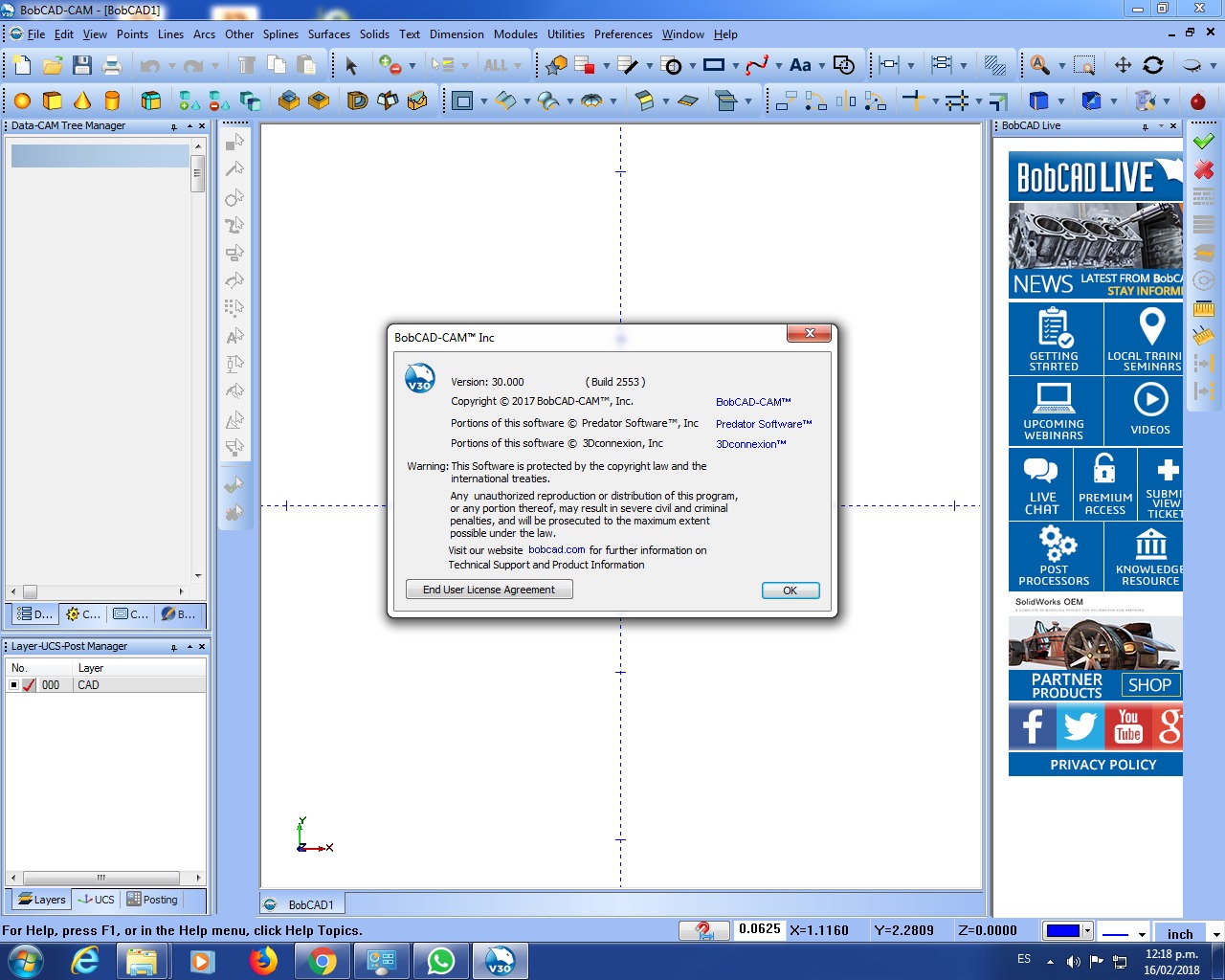The image size is (1225, 980).
Task: Open a file with the folder icon
Action: click(x=53, y=65)
